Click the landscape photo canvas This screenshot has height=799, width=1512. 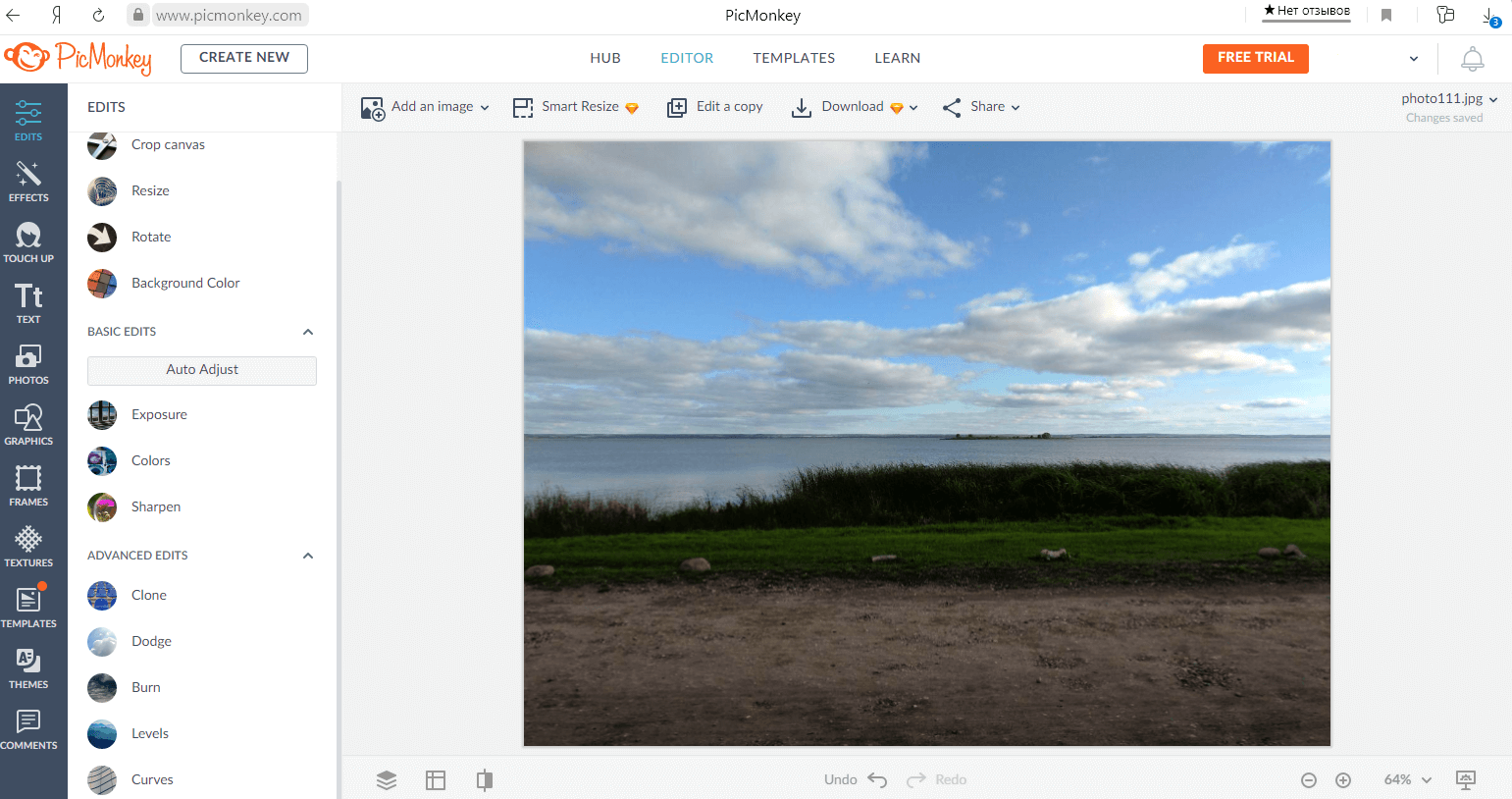click(x=927, y=444)
